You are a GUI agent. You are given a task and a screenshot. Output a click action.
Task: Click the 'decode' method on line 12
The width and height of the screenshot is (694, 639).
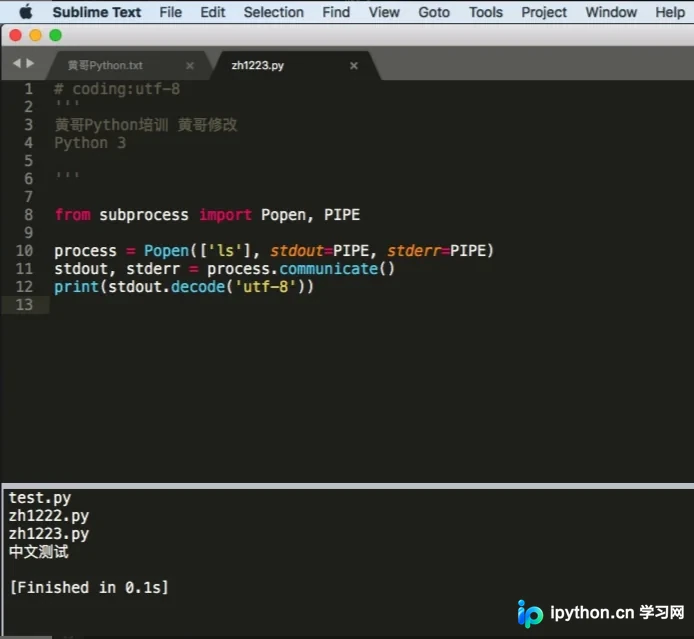coord(198,287)
